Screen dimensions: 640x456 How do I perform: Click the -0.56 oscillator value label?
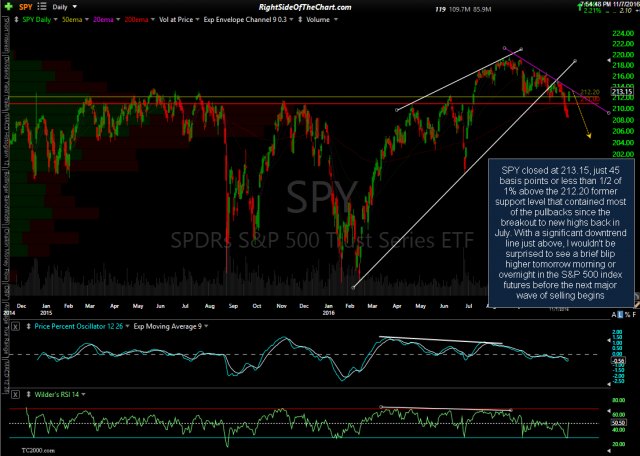(x=616, y=361)
